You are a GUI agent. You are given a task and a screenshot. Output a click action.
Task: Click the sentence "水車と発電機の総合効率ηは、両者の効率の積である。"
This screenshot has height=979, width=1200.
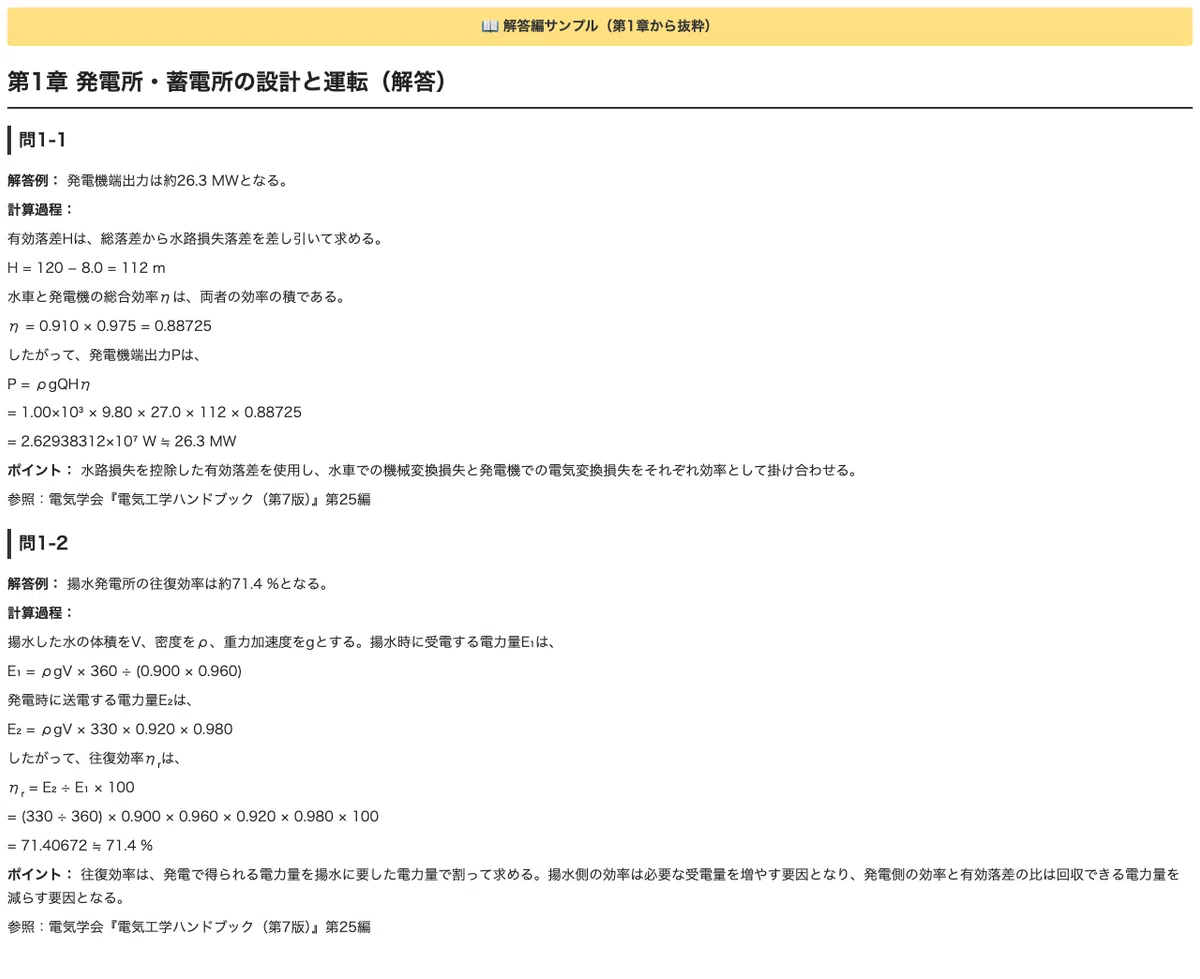(177, 297)
